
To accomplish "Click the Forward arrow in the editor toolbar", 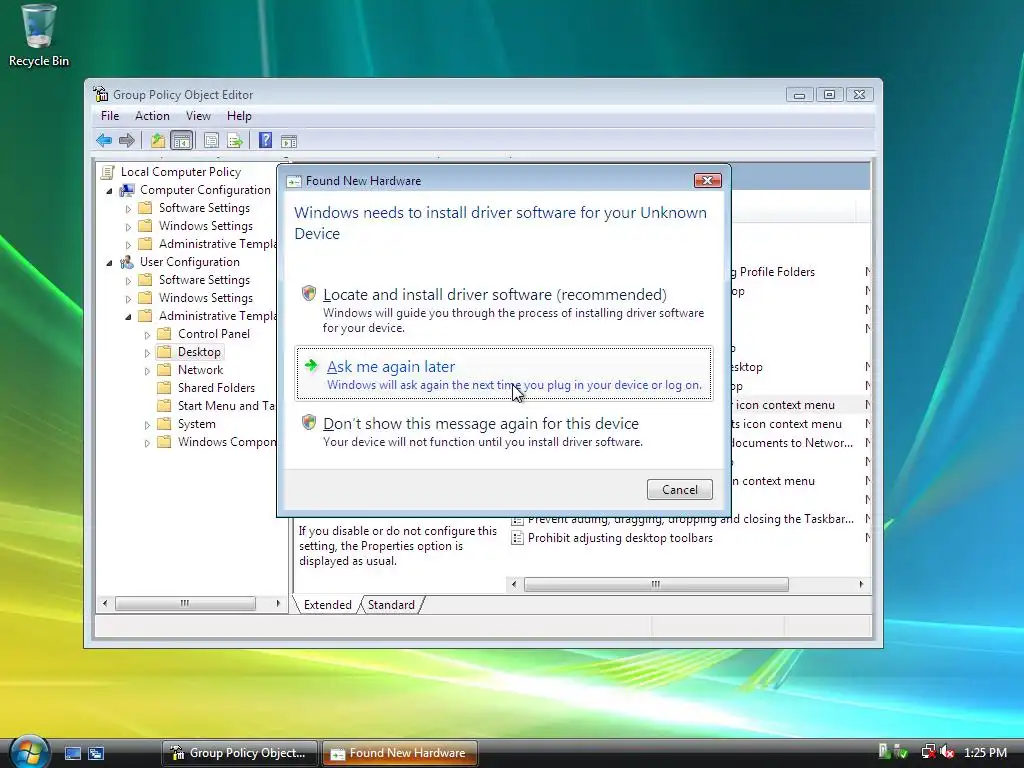I will (x=127, y=140).
